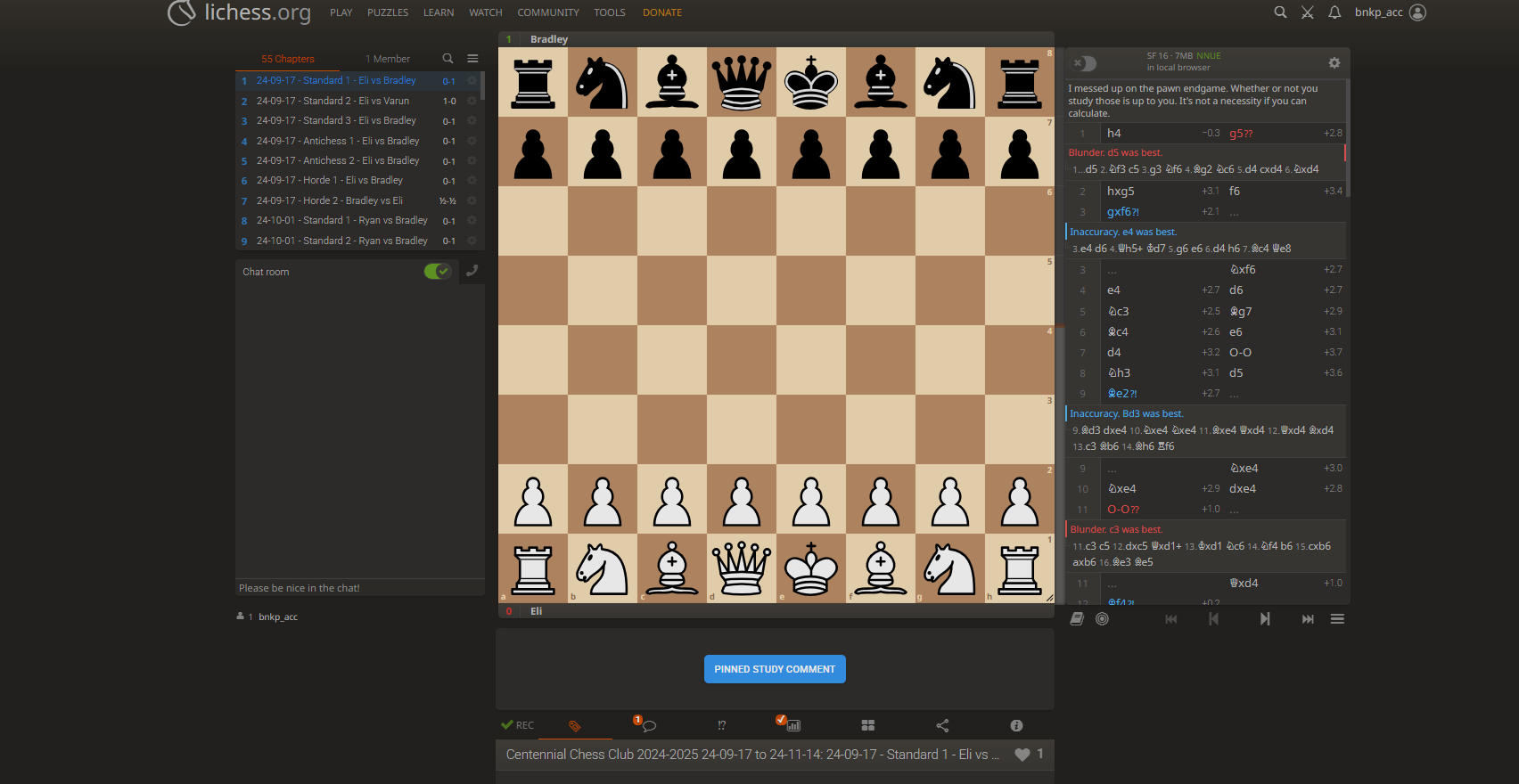Open the WATCH menu
1519x784 pixels.
[x=486, y=12]
